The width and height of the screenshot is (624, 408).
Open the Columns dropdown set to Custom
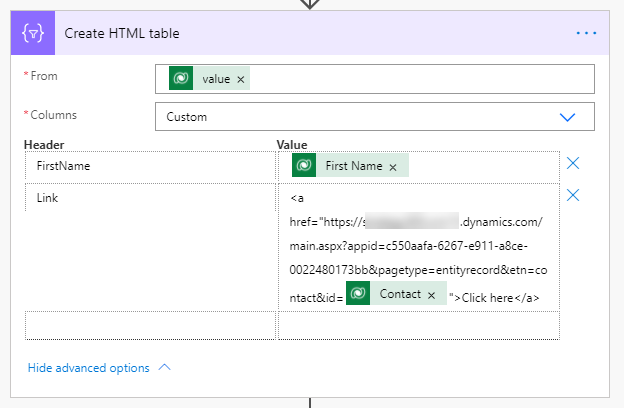pos(374,117)
